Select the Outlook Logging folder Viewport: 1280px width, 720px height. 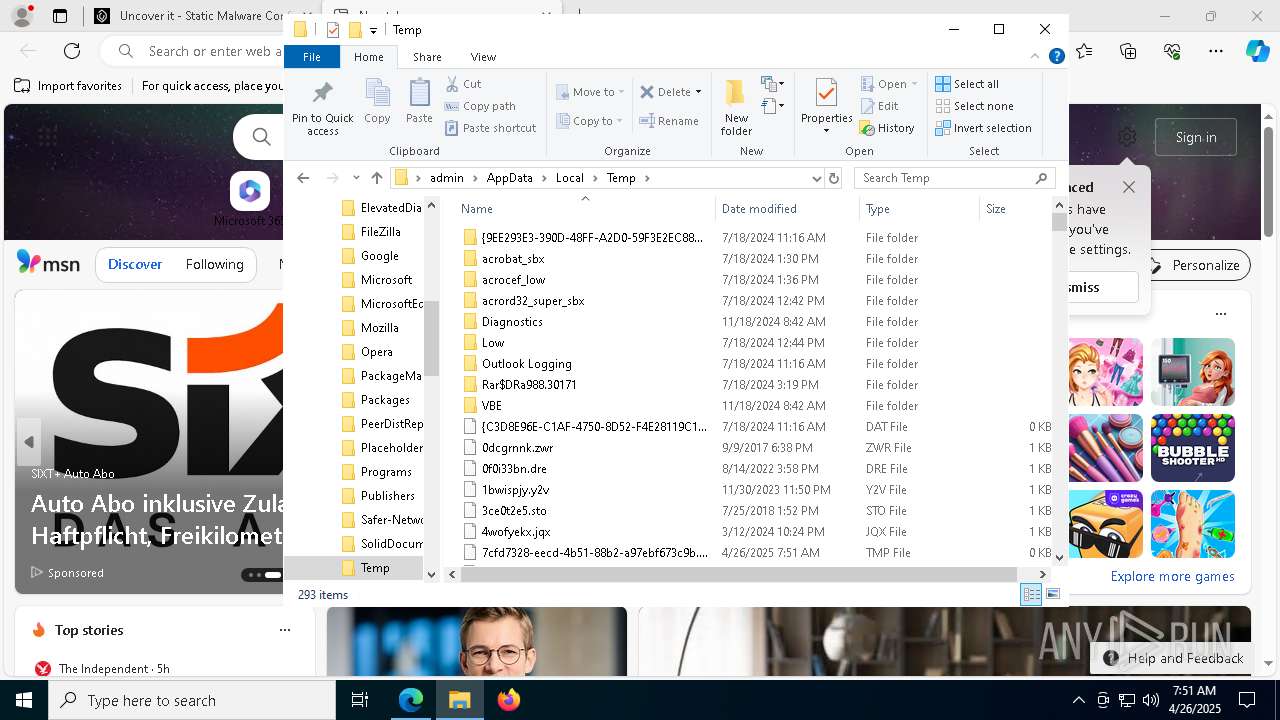(x=527, y=364)
